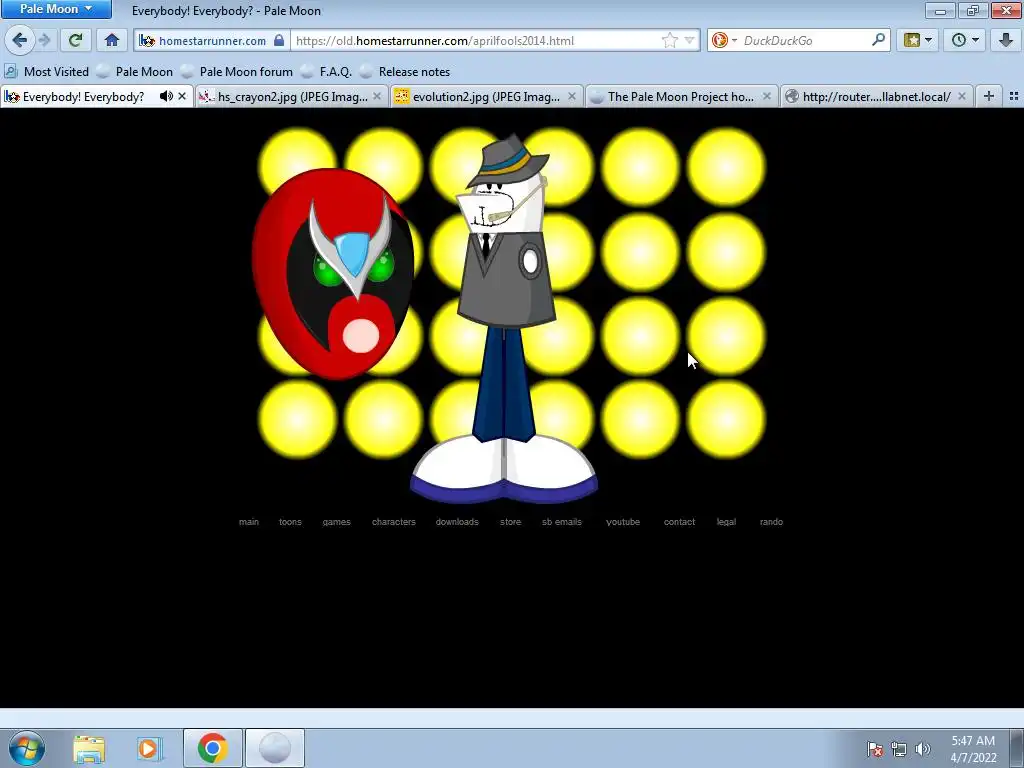Bookmark this page with the star
The height and width of the screenshot is (768, 1024).
click(669, 40)
